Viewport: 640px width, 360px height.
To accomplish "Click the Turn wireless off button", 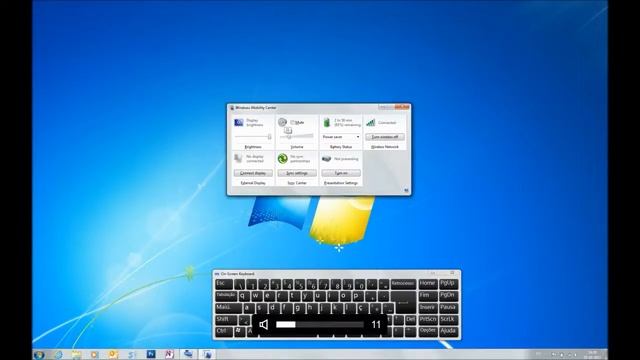I will click(x=384, y=137).
